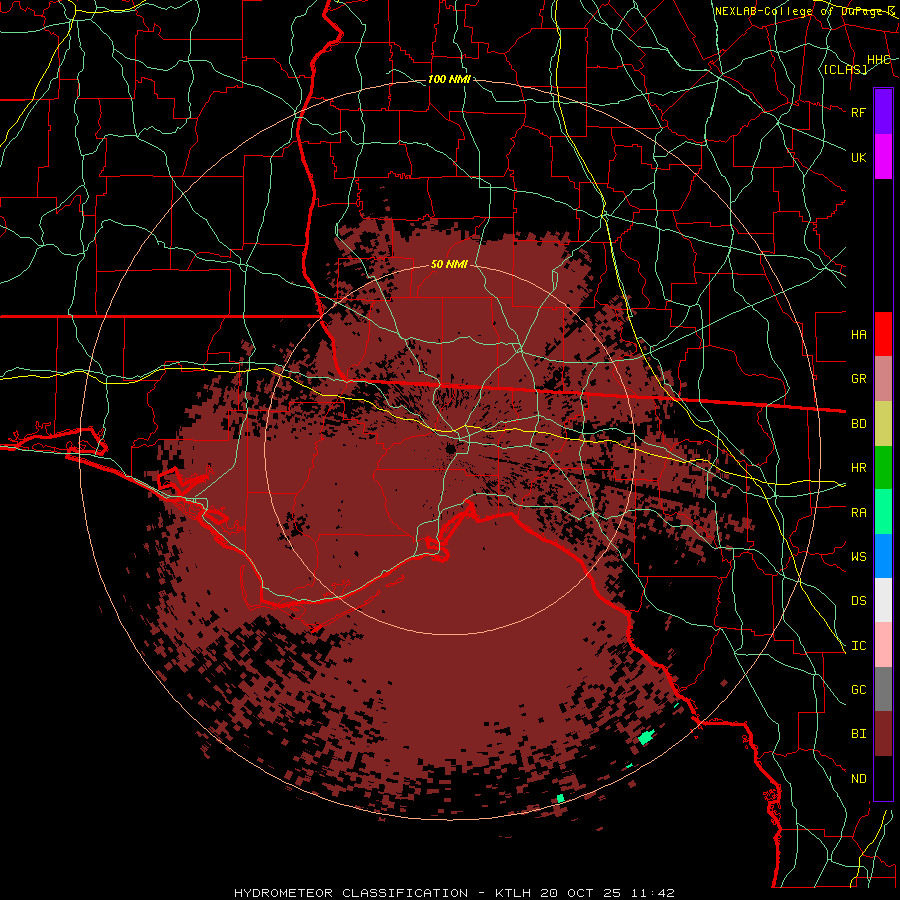
Task: Click the 'RF' legend label text
Action: (x=859, y=112)
